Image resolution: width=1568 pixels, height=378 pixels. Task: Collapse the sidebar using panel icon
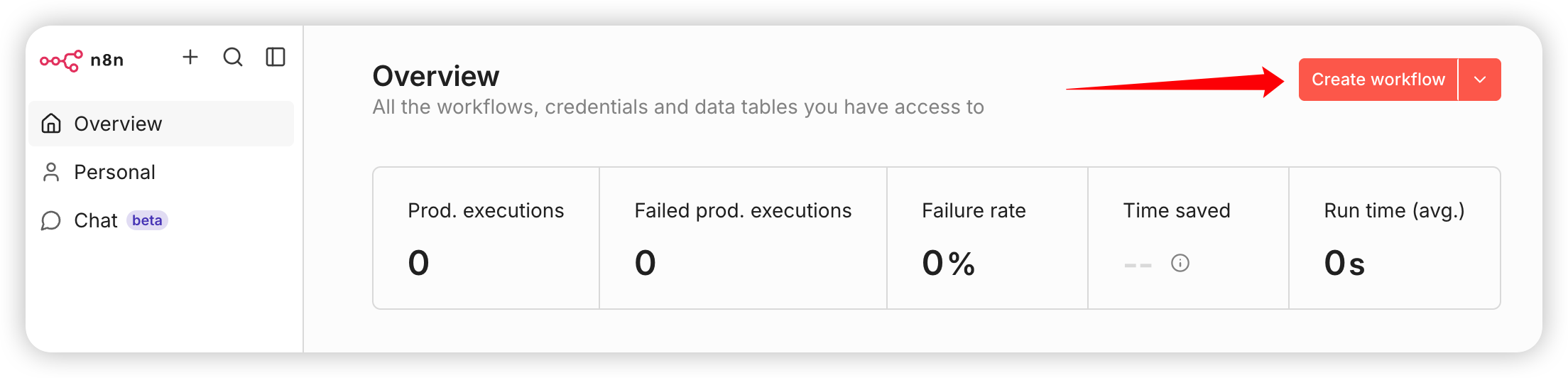click(x=276, y=57)
